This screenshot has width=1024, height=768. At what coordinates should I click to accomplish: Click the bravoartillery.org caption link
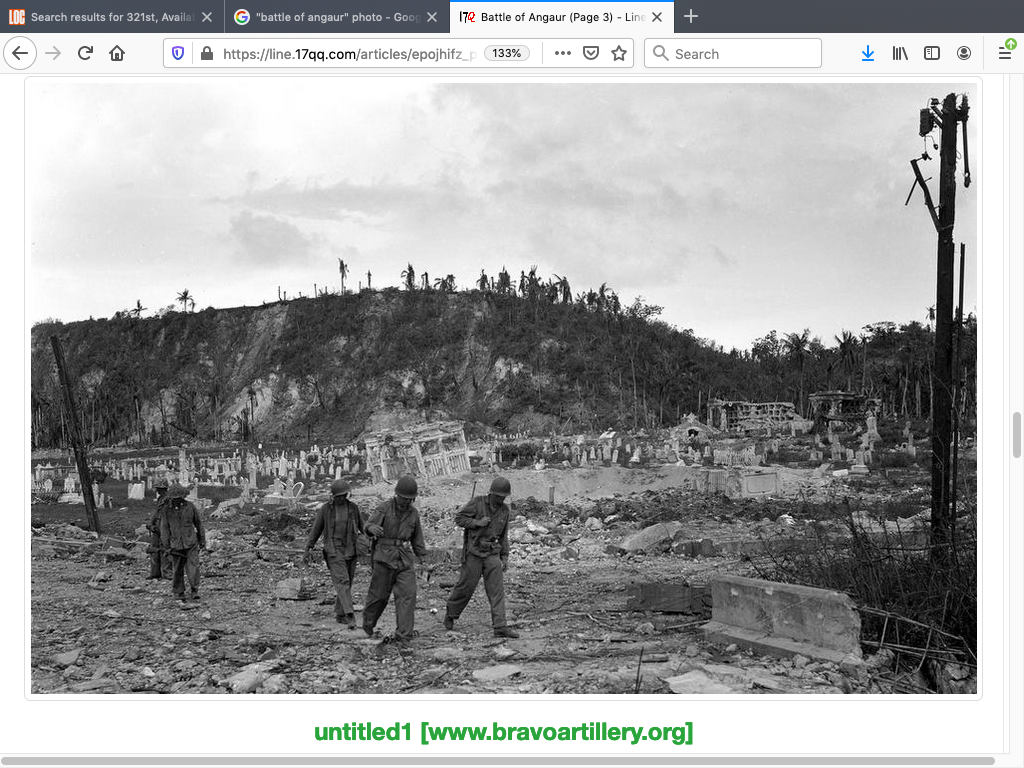coord(503,732)
